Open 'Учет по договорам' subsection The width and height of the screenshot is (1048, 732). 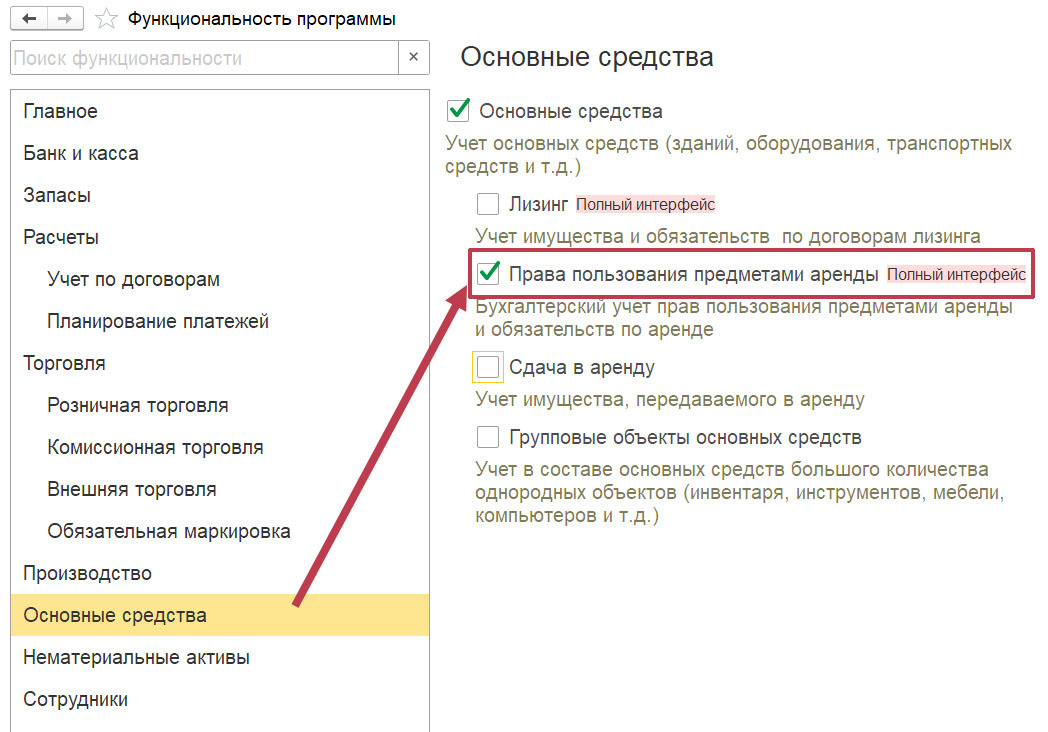[x=220, y=279]
